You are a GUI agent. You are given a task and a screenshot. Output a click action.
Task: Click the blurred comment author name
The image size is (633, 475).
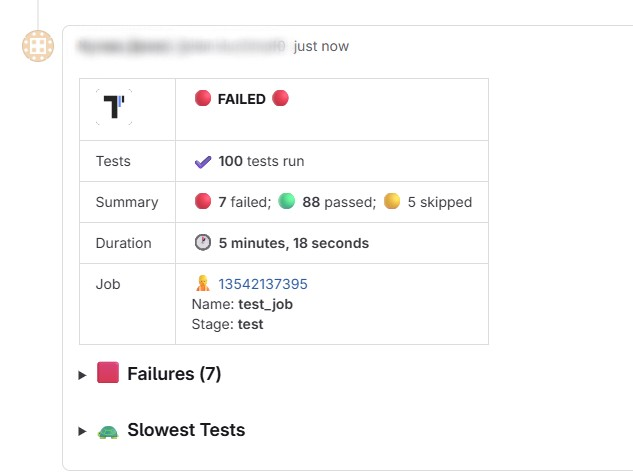181,46
